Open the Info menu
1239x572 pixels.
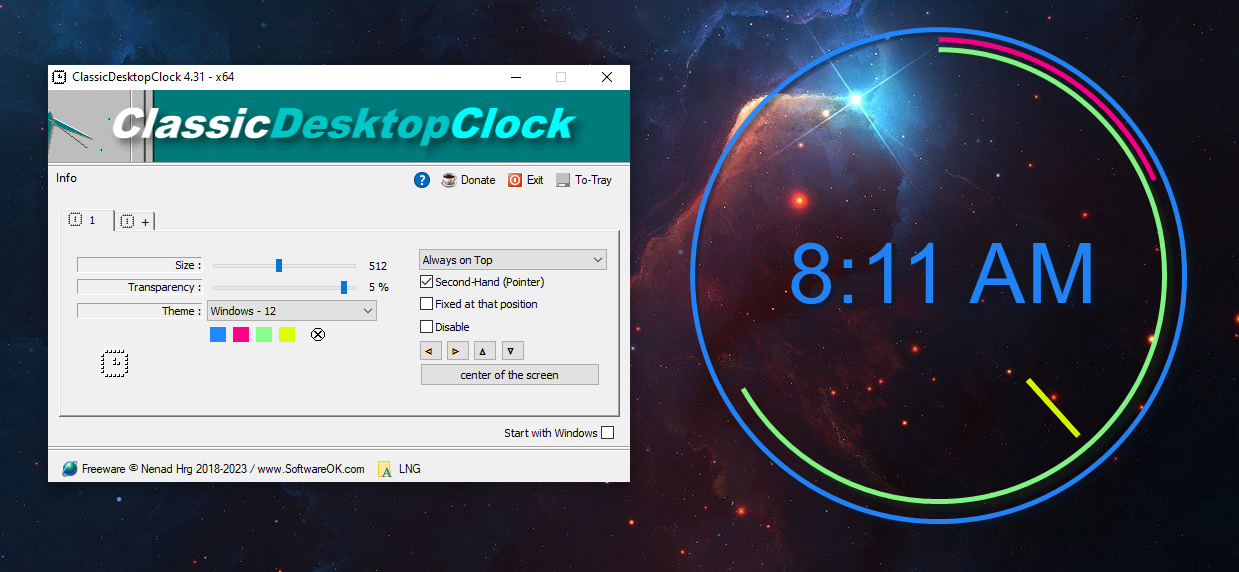point(66,178)
